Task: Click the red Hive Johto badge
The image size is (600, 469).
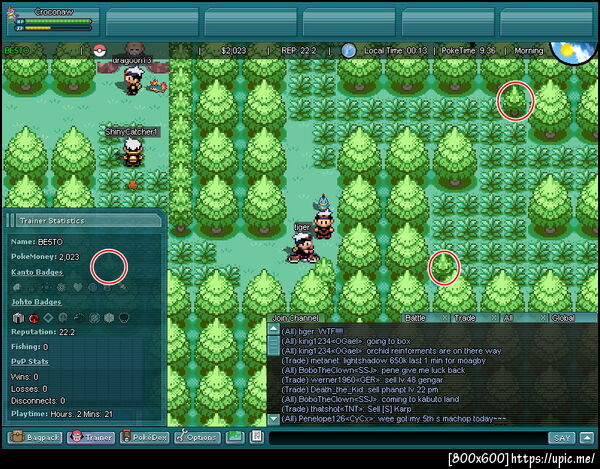Action: tap(34, 318)
